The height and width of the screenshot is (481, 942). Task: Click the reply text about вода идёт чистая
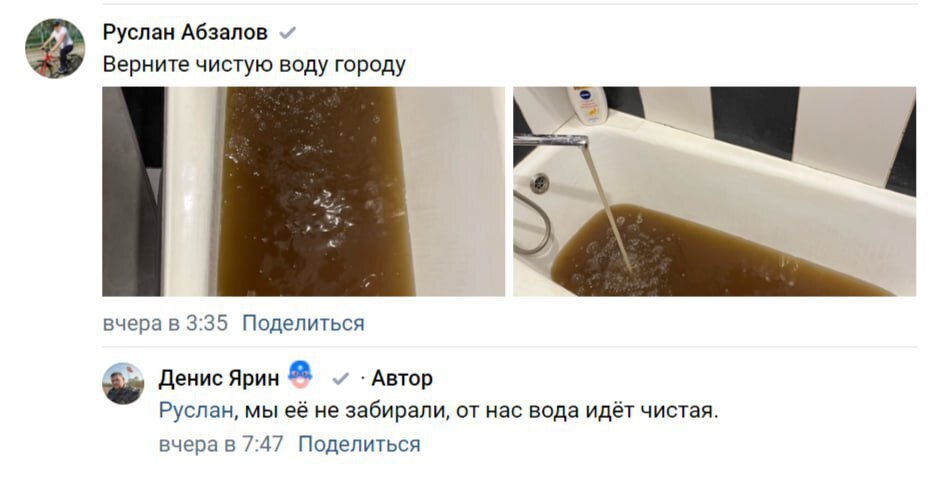pyautogui.click(x=439, y=411)
